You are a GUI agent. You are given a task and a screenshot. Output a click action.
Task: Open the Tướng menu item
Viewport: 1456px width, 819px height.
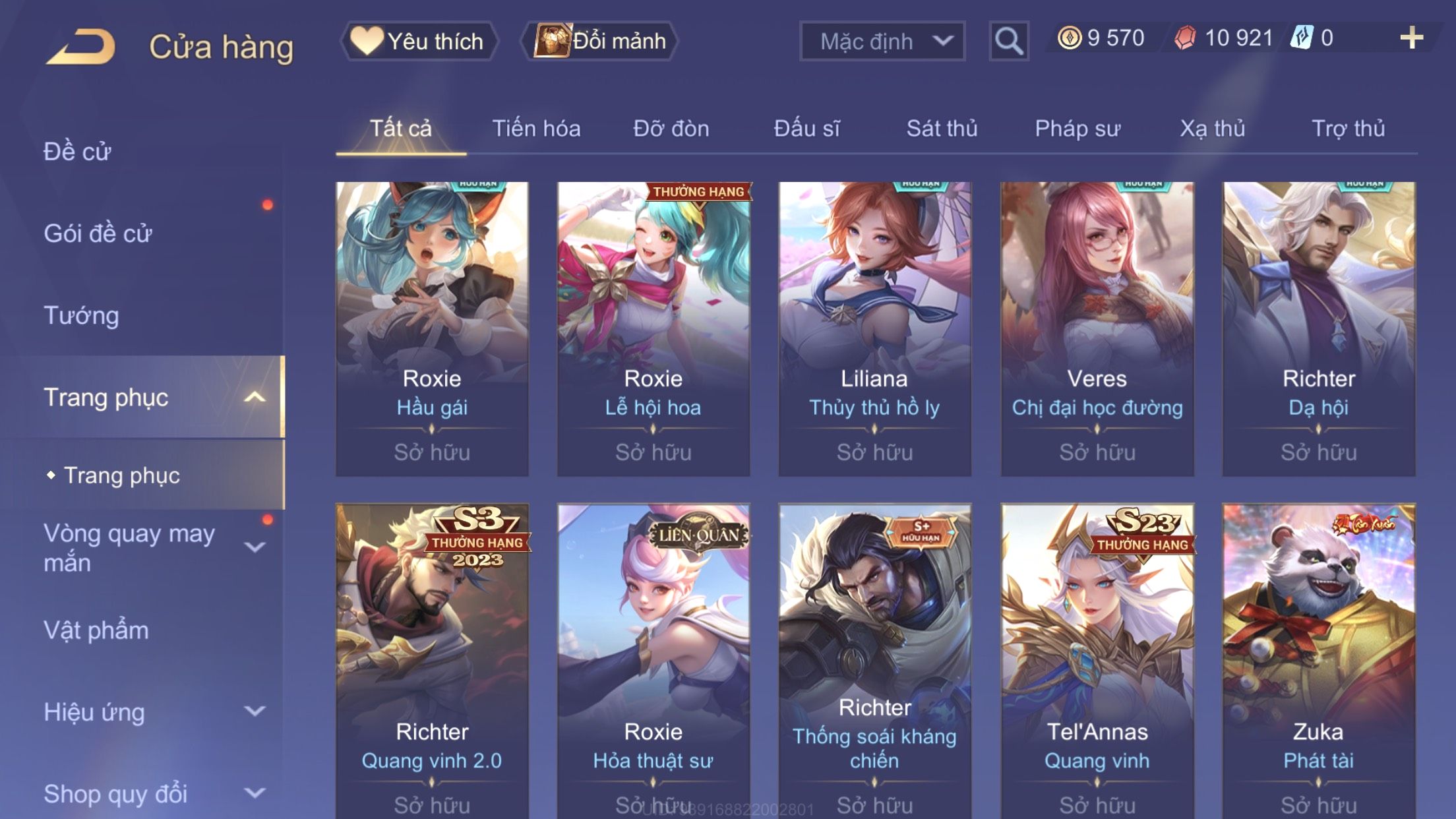coord(81,315)
